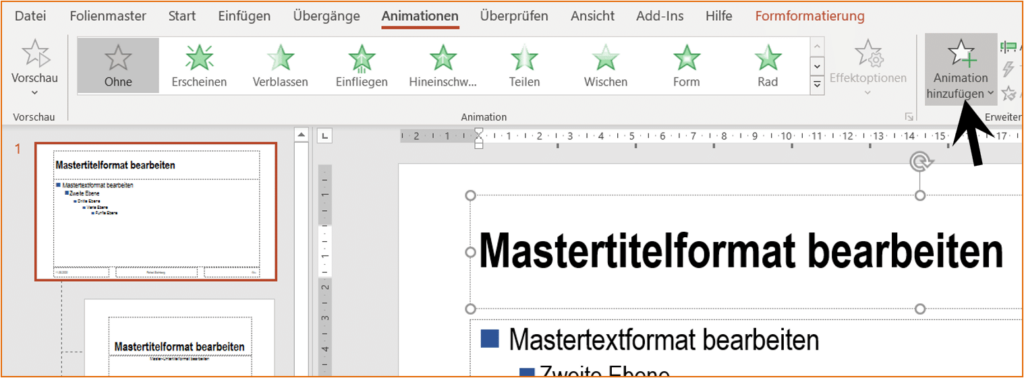The width and height of the screenshot is (1024, 378).
Task: Click the vertical ruler
Action: pos(325,271)
